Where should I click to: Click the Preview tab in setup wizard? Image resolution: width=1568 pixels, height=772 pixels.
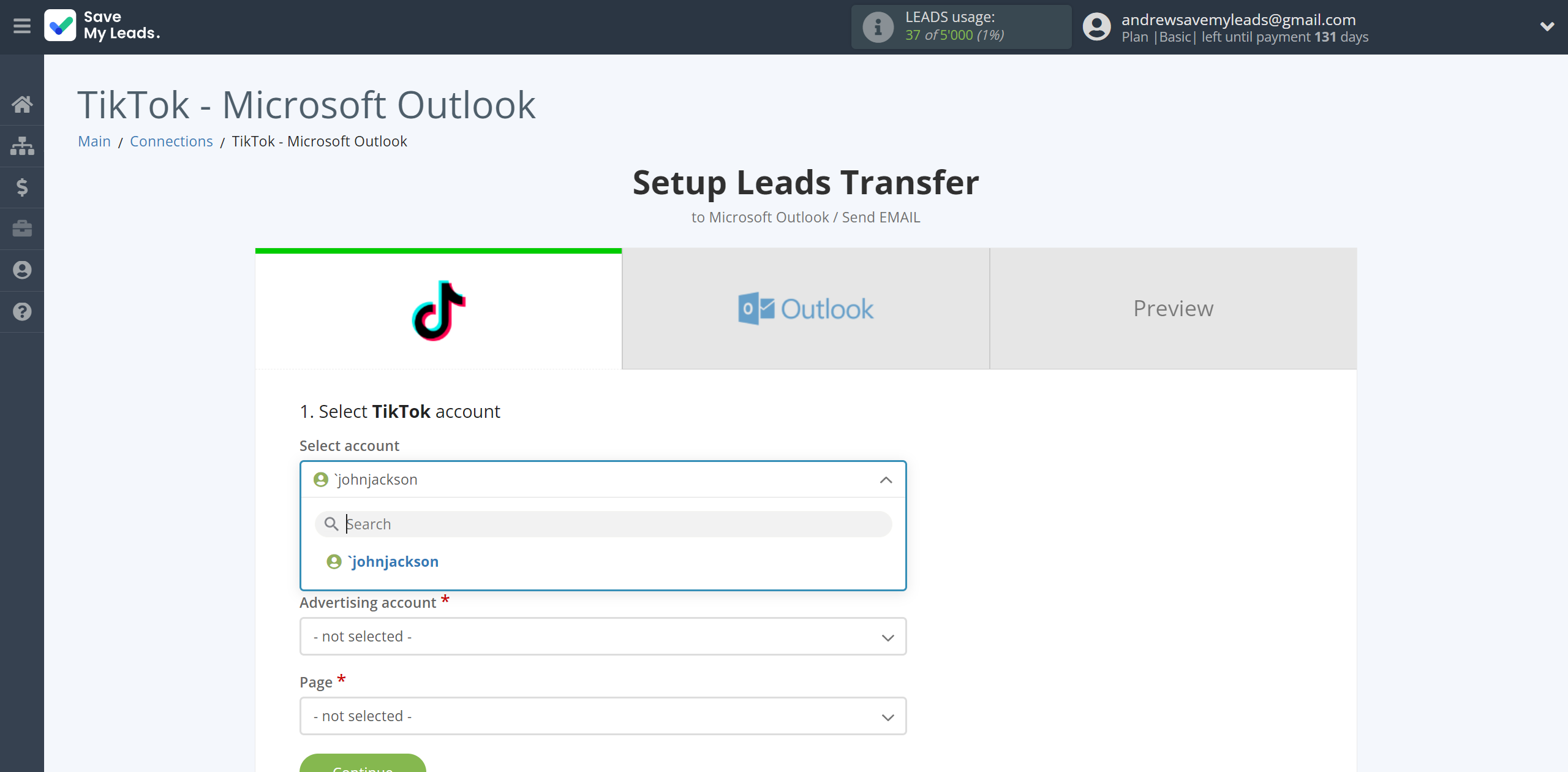1173,308
